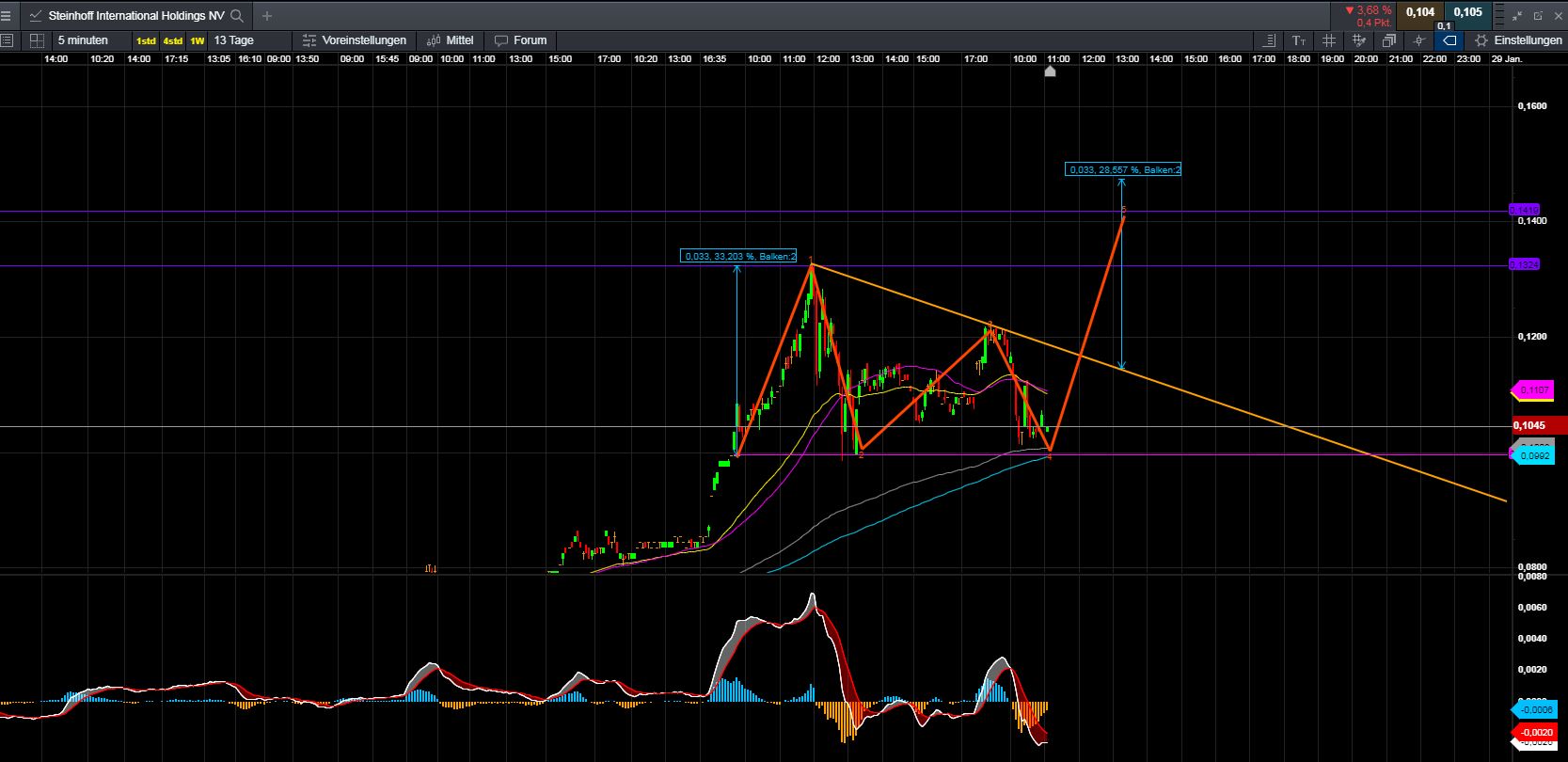This screenshot has height=762, width=1568.
Task: Open the stacked windows overlay icon
Action: pyautogui.click(x=1389, y=40)
